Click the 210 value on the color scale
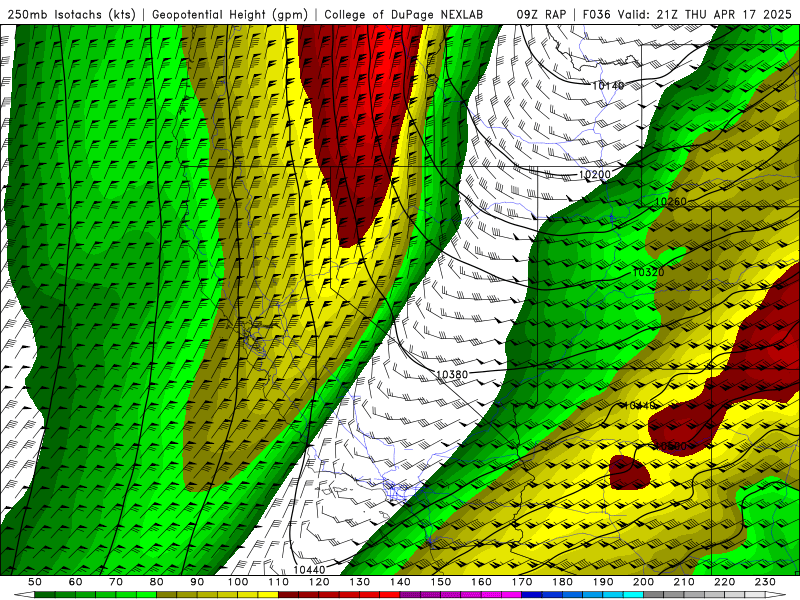 [684, 582]
